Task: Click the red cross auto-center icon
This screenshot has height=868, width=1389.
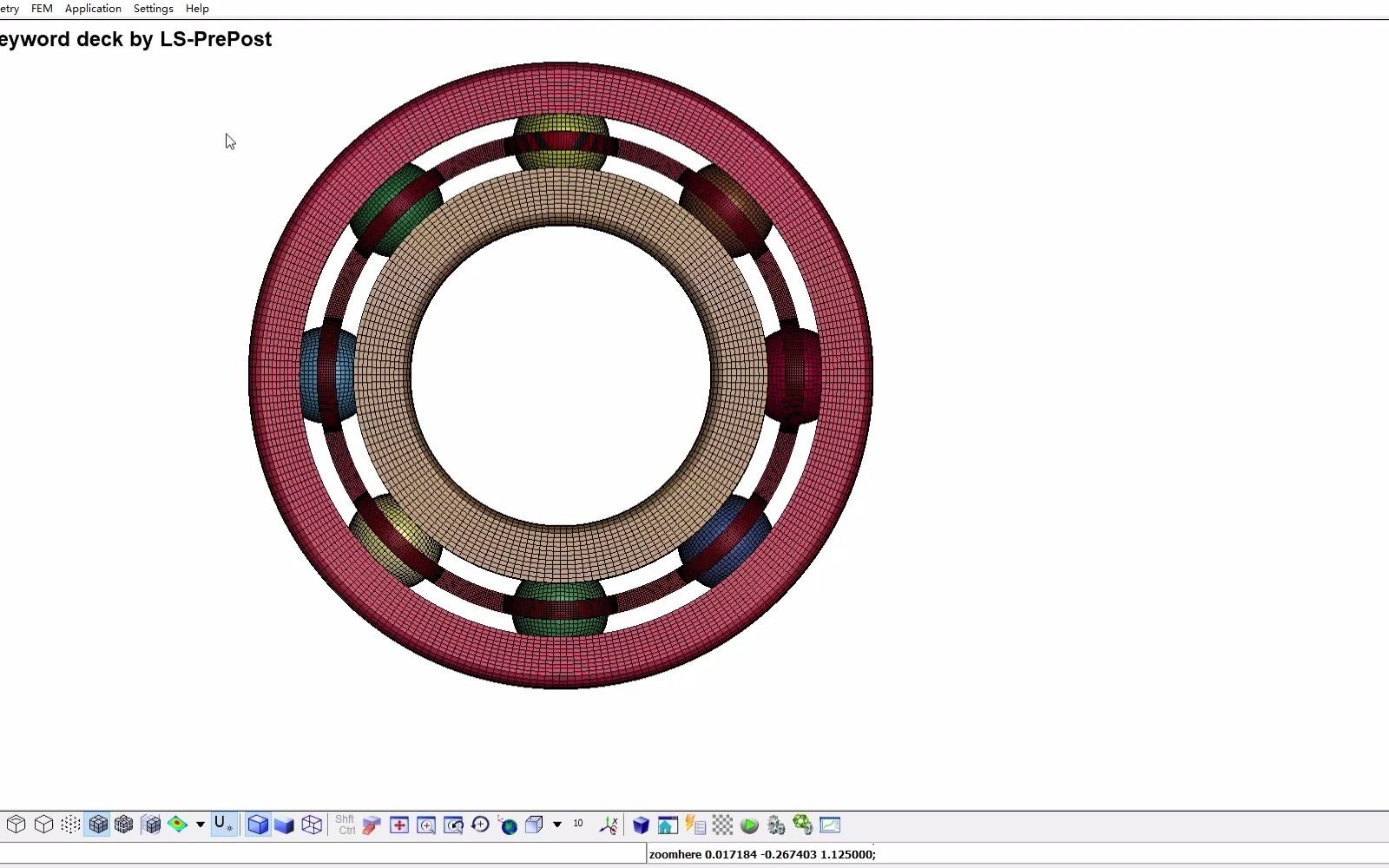Action: coord(399,825)
